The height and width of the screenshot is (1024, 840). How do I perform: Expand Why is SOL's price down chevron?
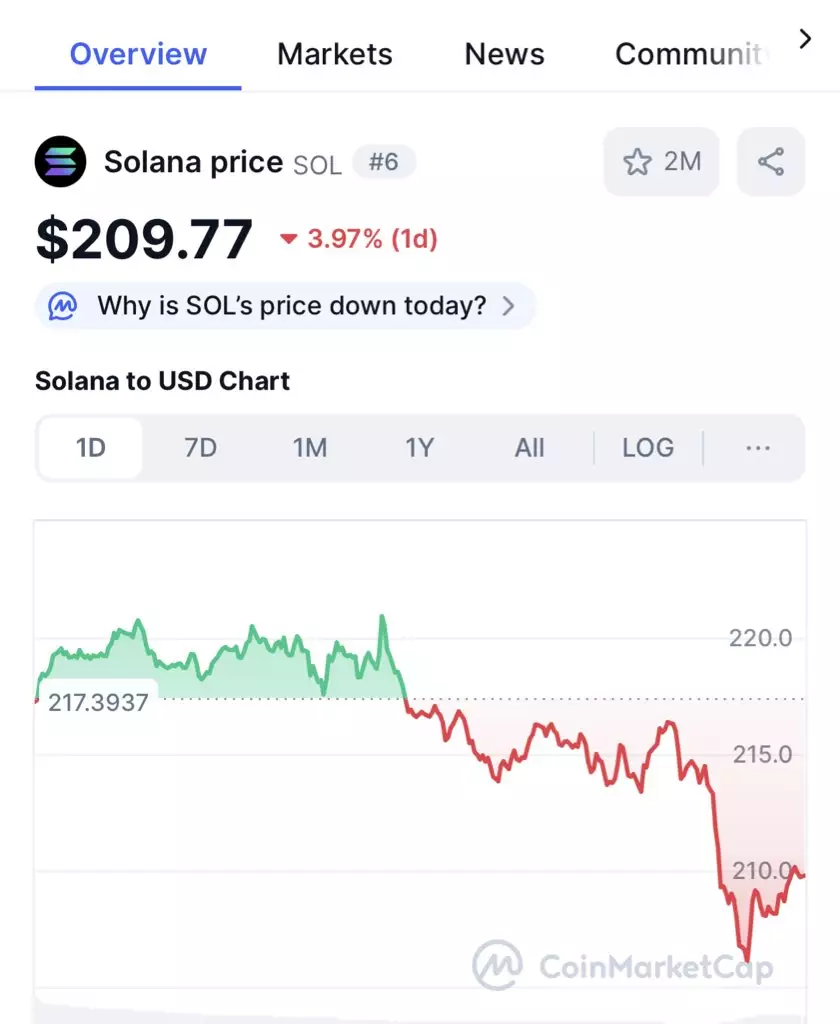pyautogui.click(x=508, y=306)
